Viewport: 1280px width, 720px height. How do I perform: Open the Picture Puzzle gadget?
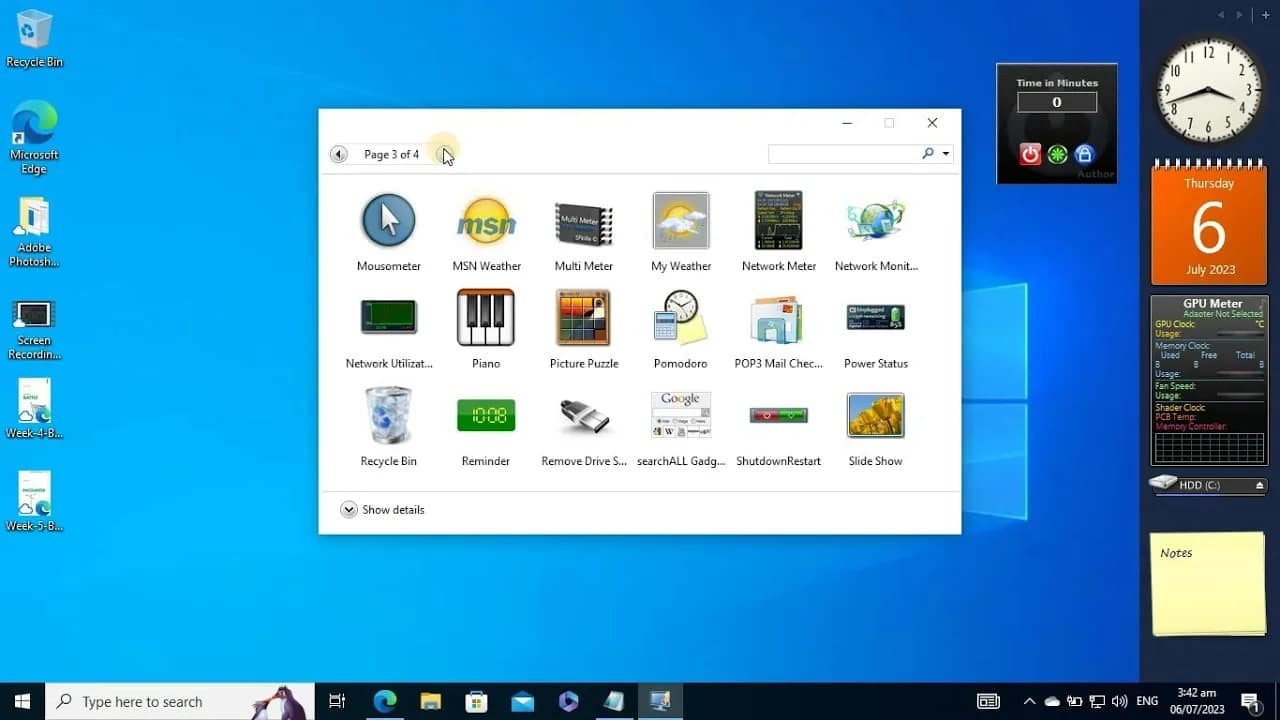click(x=583, y=318)
